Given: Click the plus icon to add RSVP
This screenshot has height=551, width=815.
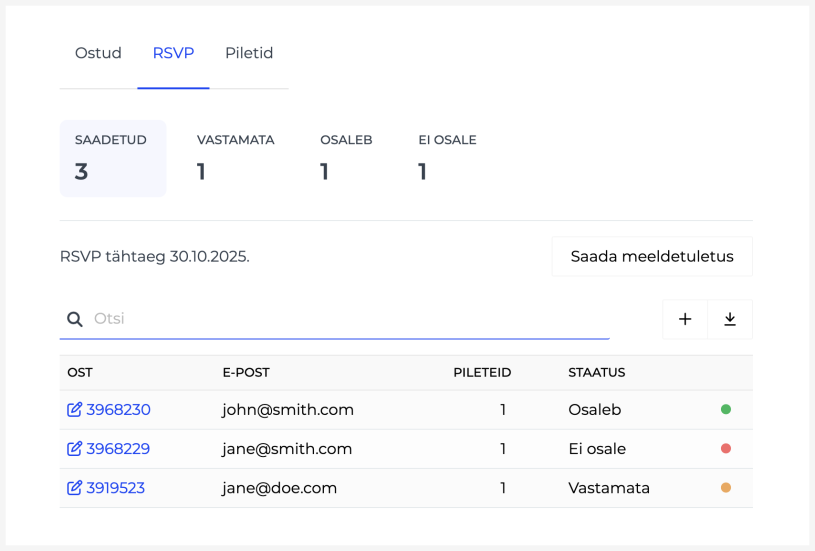Looking at the screenshot, I should coord(685,319).
